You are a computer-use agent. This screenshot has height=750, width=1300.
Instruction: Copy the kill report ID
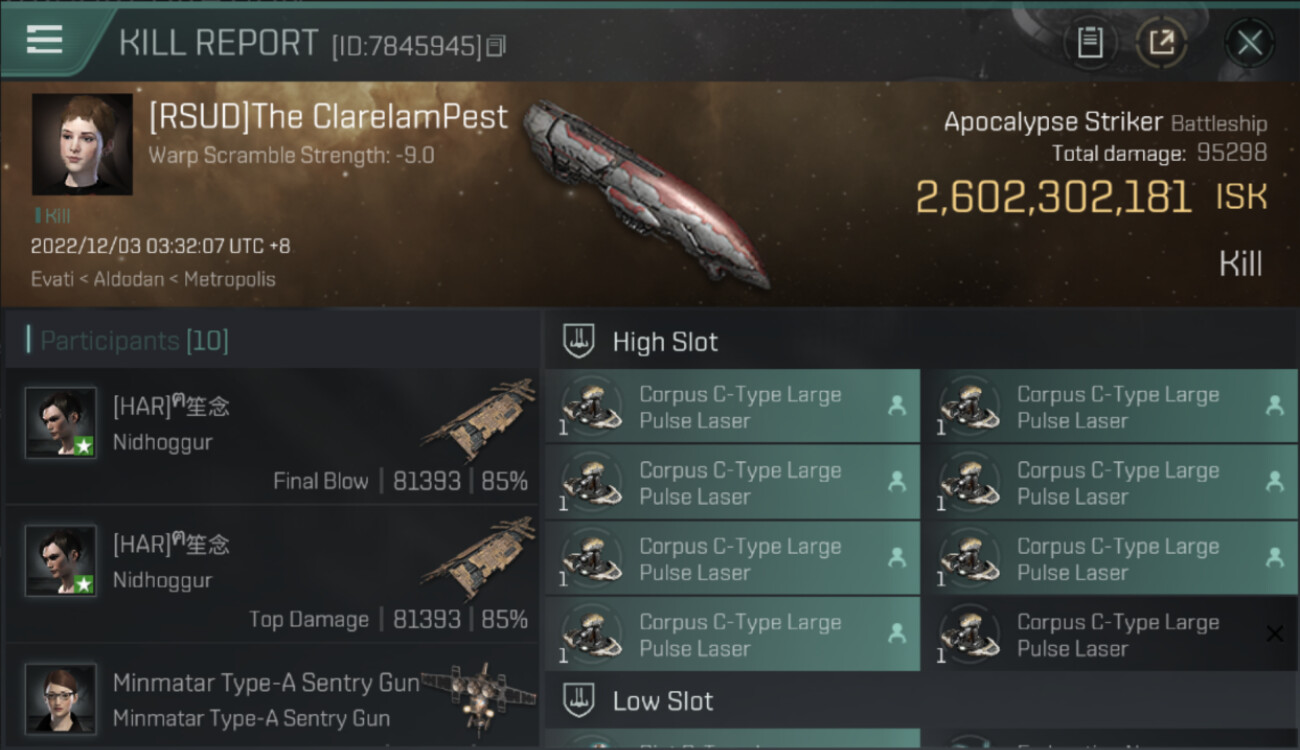coord(497,46)
